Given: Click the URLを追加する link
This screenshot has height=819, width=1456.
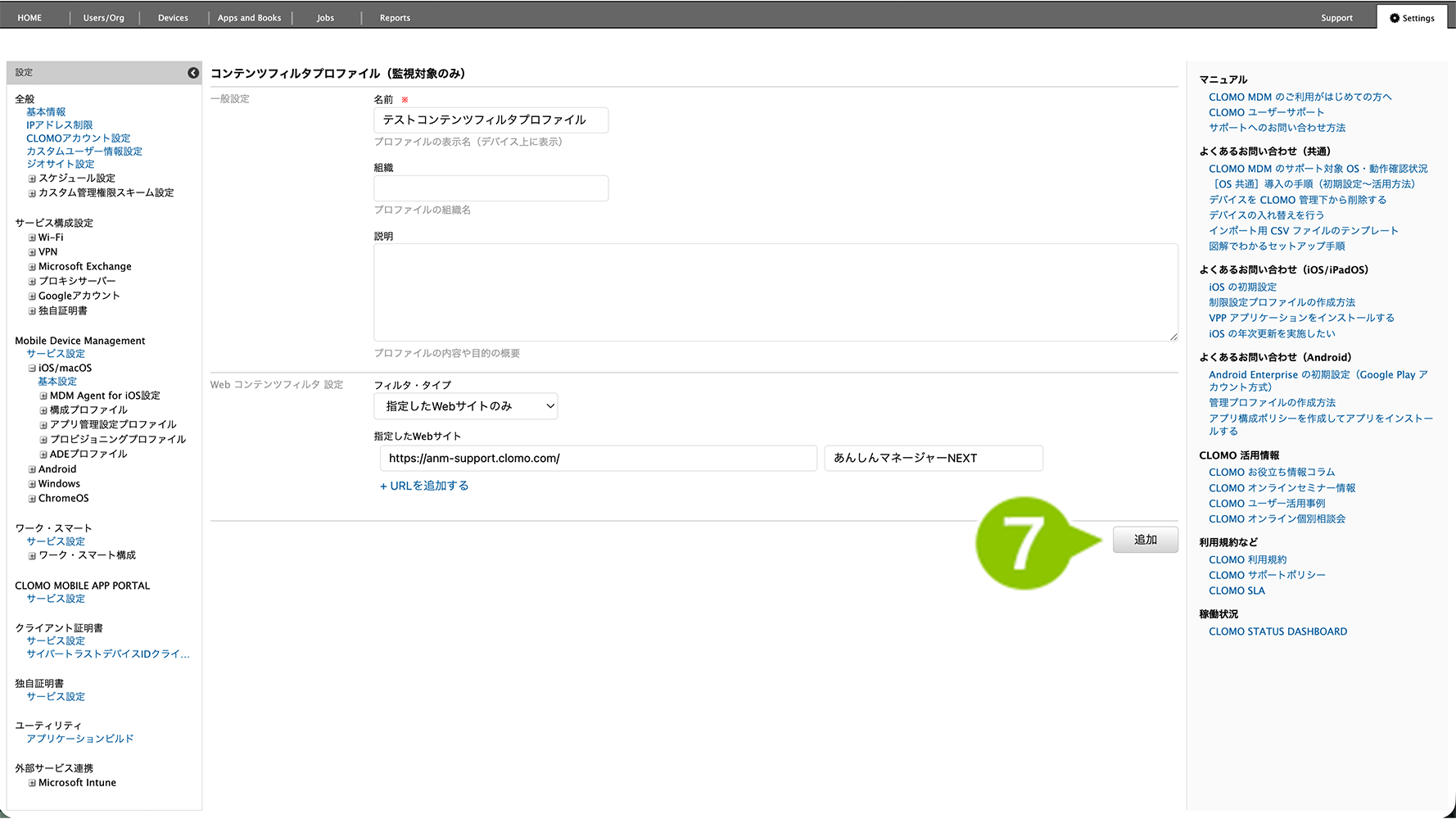Looking at the screenshot, I should (424, 486).
